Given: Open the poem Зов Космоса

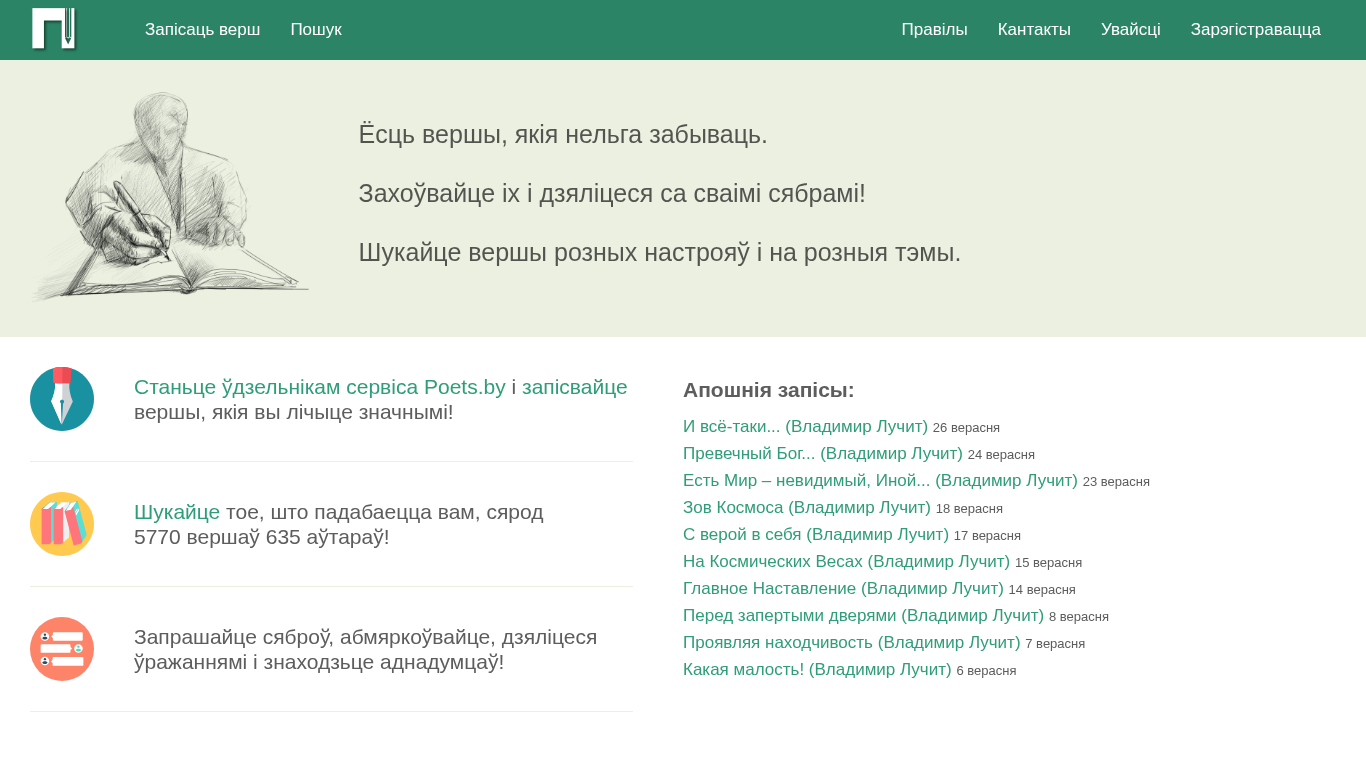Looking at the screenshot, I should 806,508.
